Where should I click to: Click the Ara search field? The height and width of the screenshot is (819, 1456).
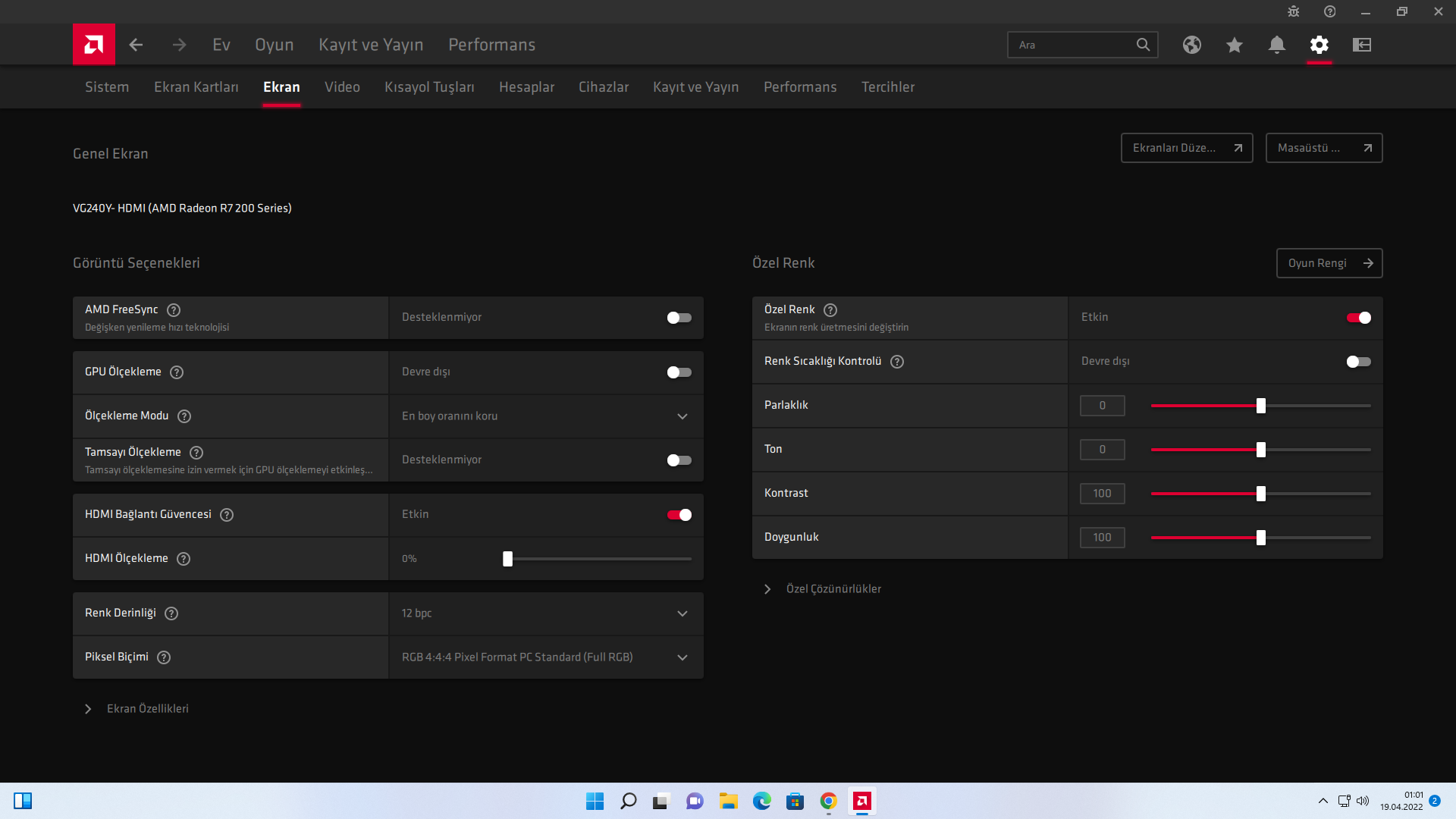coord(1072,45)
